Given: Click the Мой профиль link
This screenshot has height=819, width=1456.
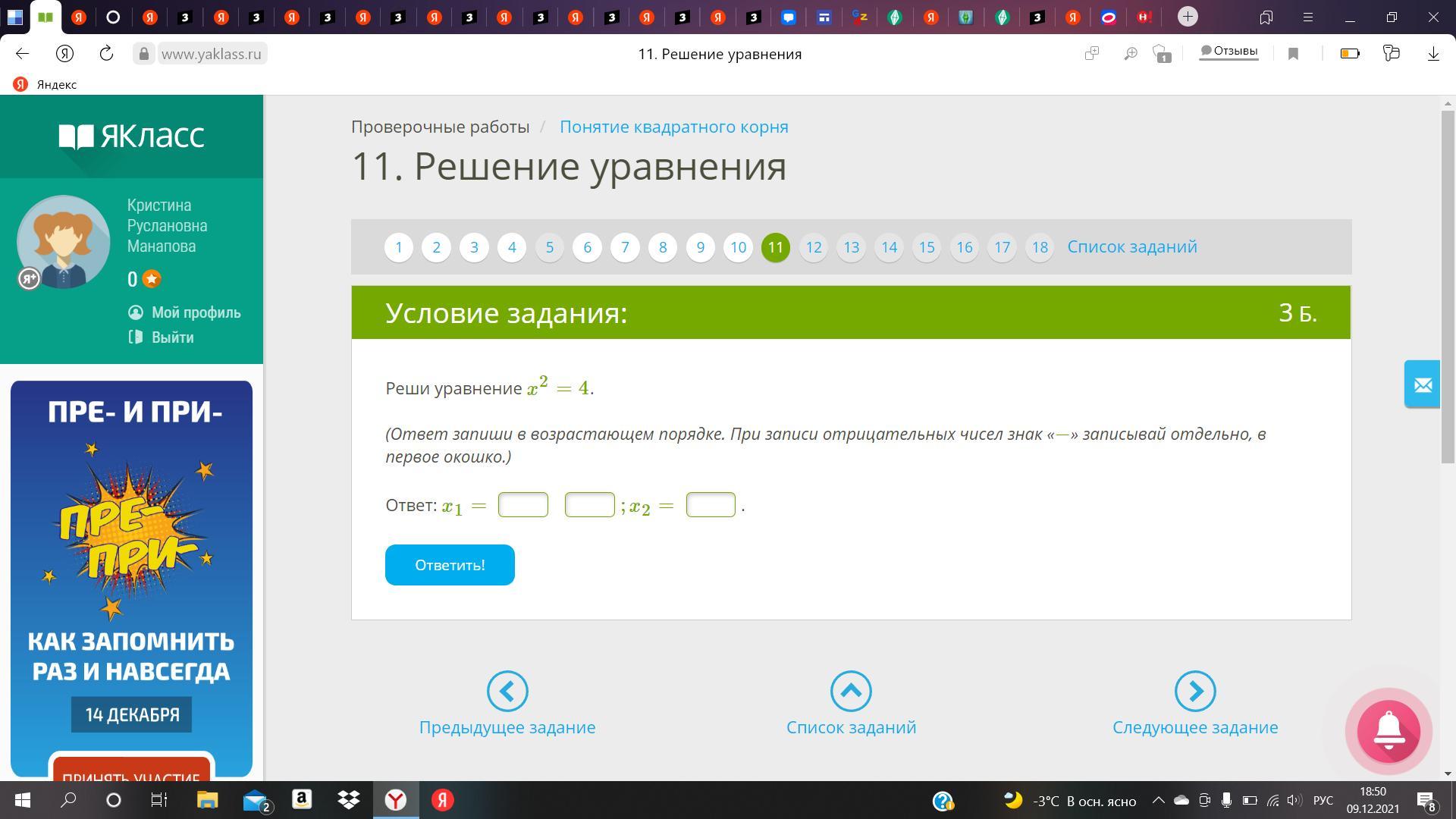Looking at the screenshot, I should (196, 312).
